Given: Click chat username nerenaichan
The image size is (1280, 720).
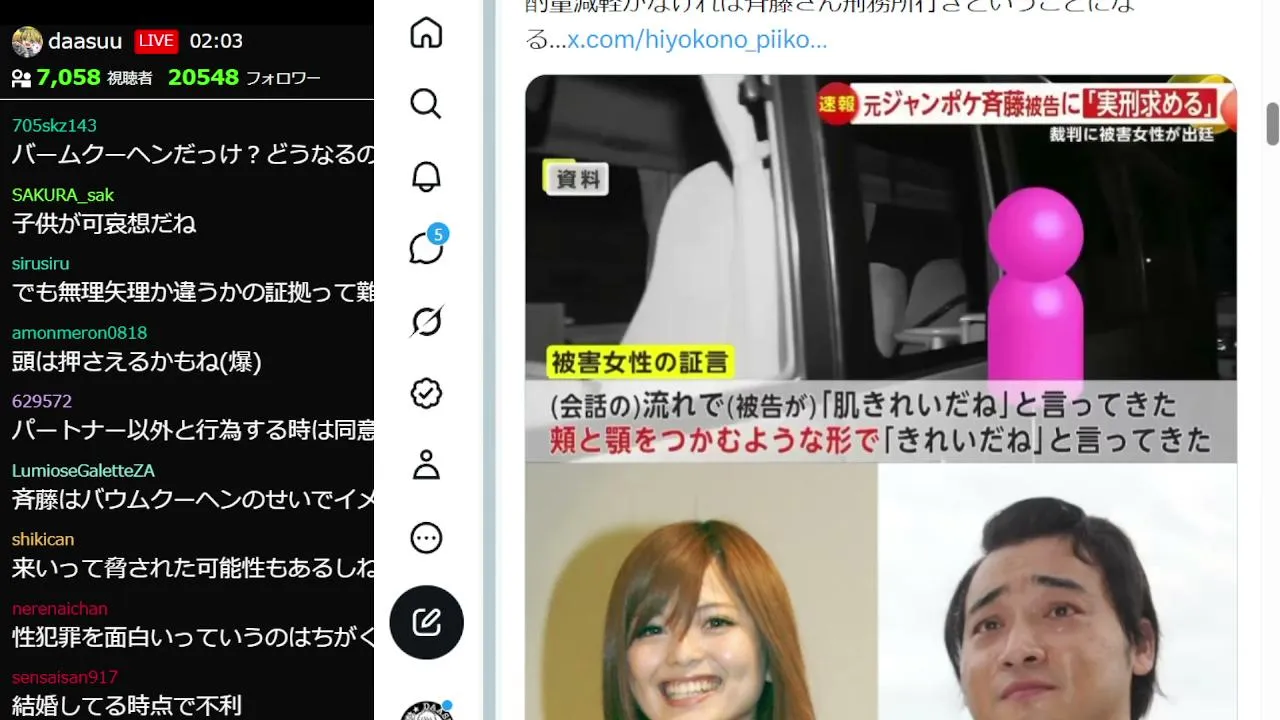Looking at the screenshot, I should pos(60,609).
